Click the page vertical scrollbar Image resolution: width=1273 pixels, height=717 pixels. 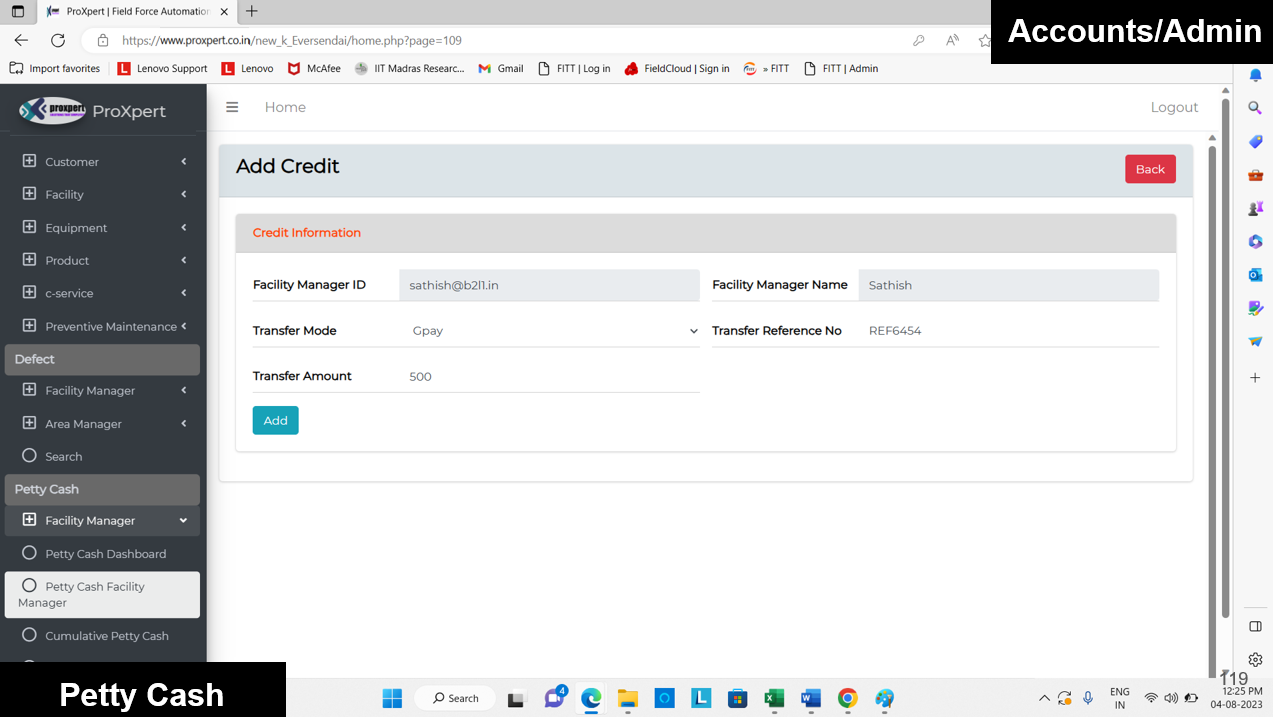[x=1212, y=380]
